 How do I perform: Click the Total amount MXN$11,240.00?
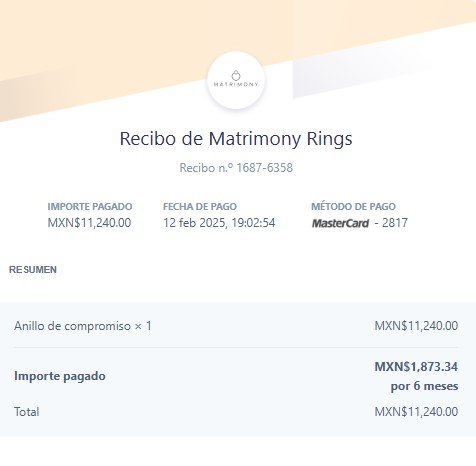click(x=416, y=412)
